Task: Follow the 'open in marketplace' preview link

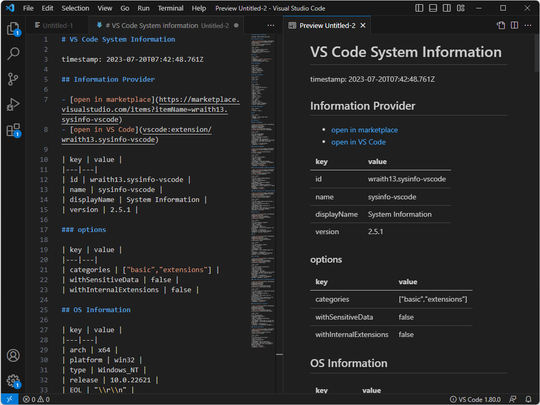Action: [364, 130]
